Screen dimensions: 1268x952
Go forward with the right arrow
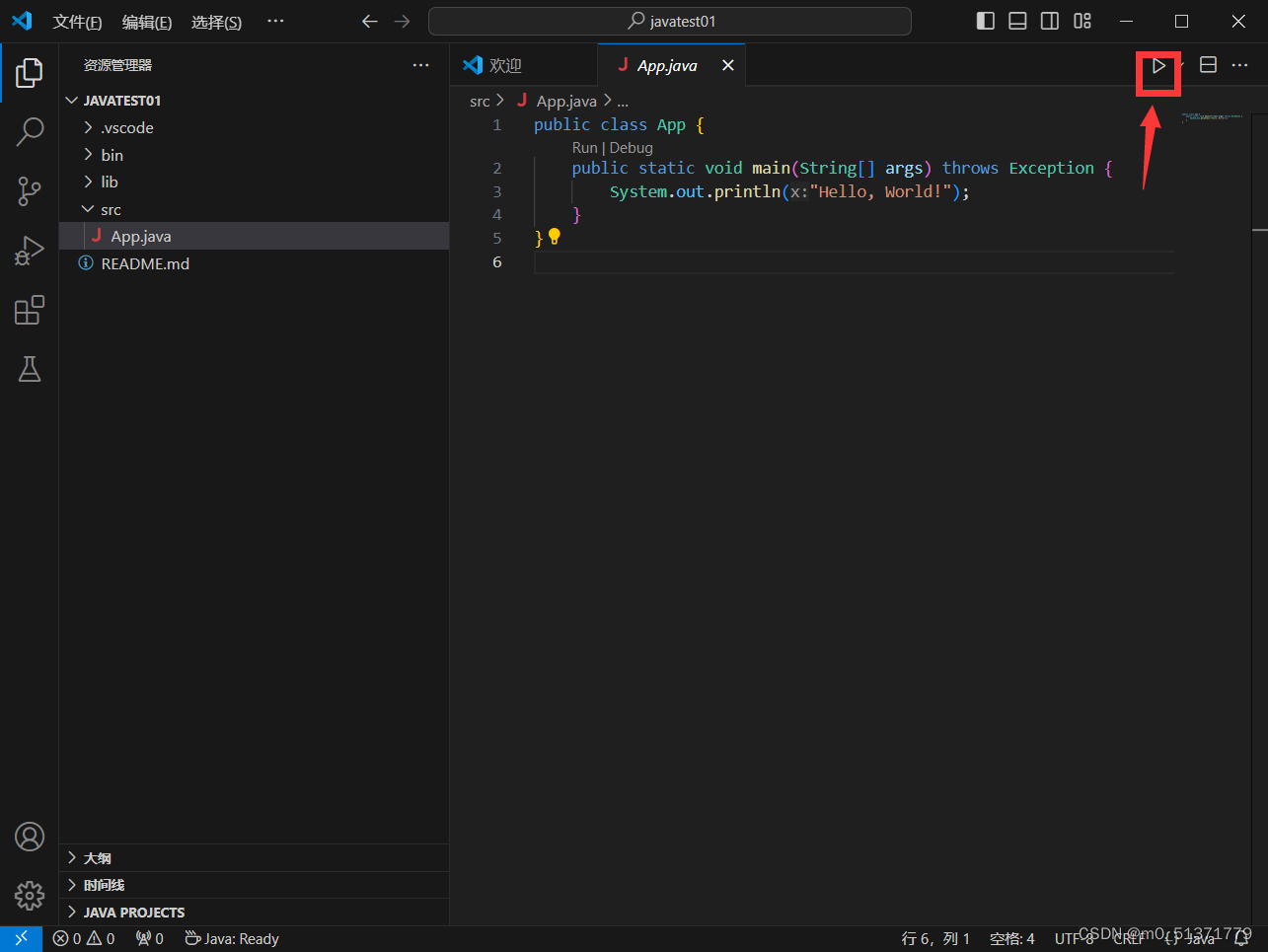[x=402, y=21]
